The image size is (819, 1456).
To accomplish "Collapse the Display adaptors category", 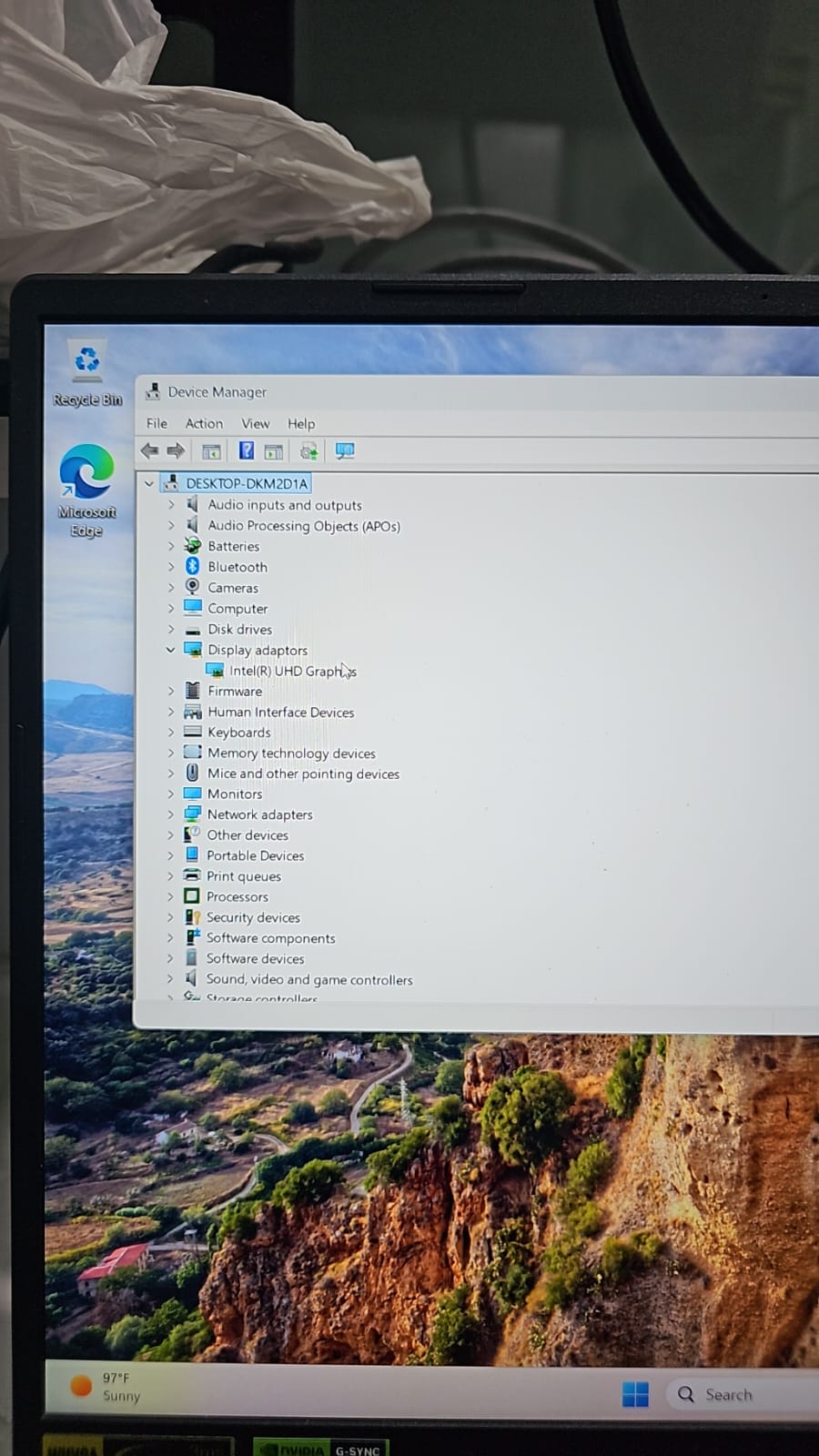I will 170,650.
